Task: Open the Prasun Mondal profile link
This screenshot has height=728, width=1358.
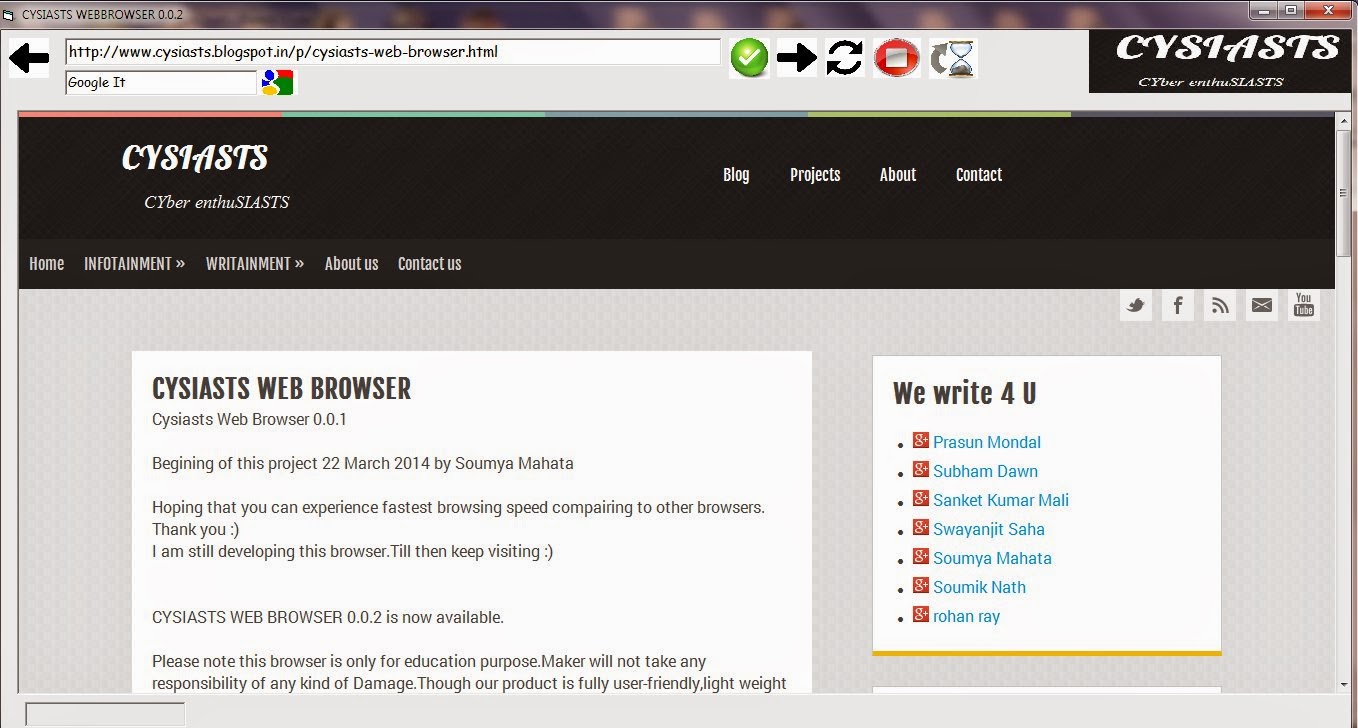Action: tap(987, 442)
